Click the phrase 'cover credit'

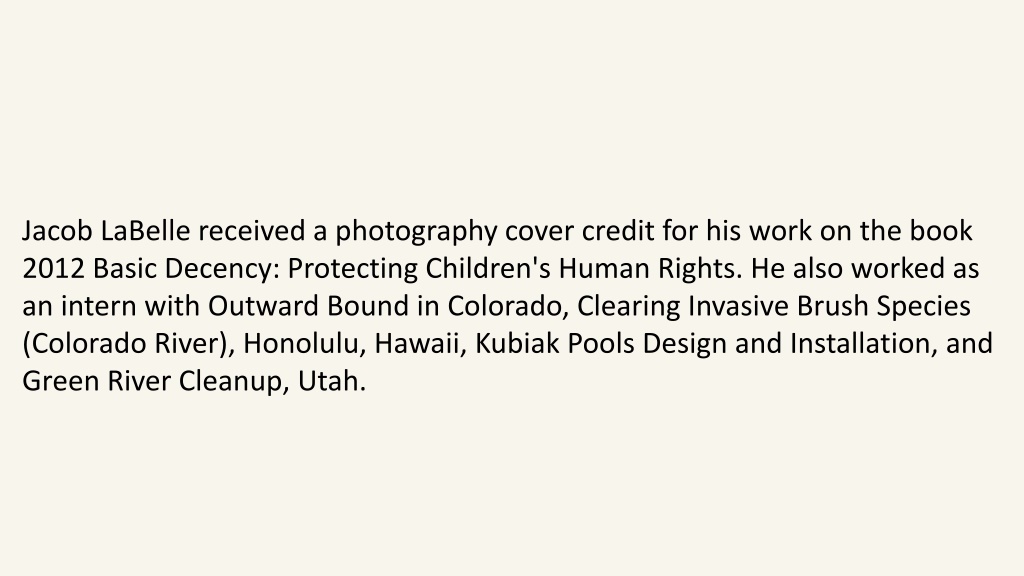pos(580,231)
